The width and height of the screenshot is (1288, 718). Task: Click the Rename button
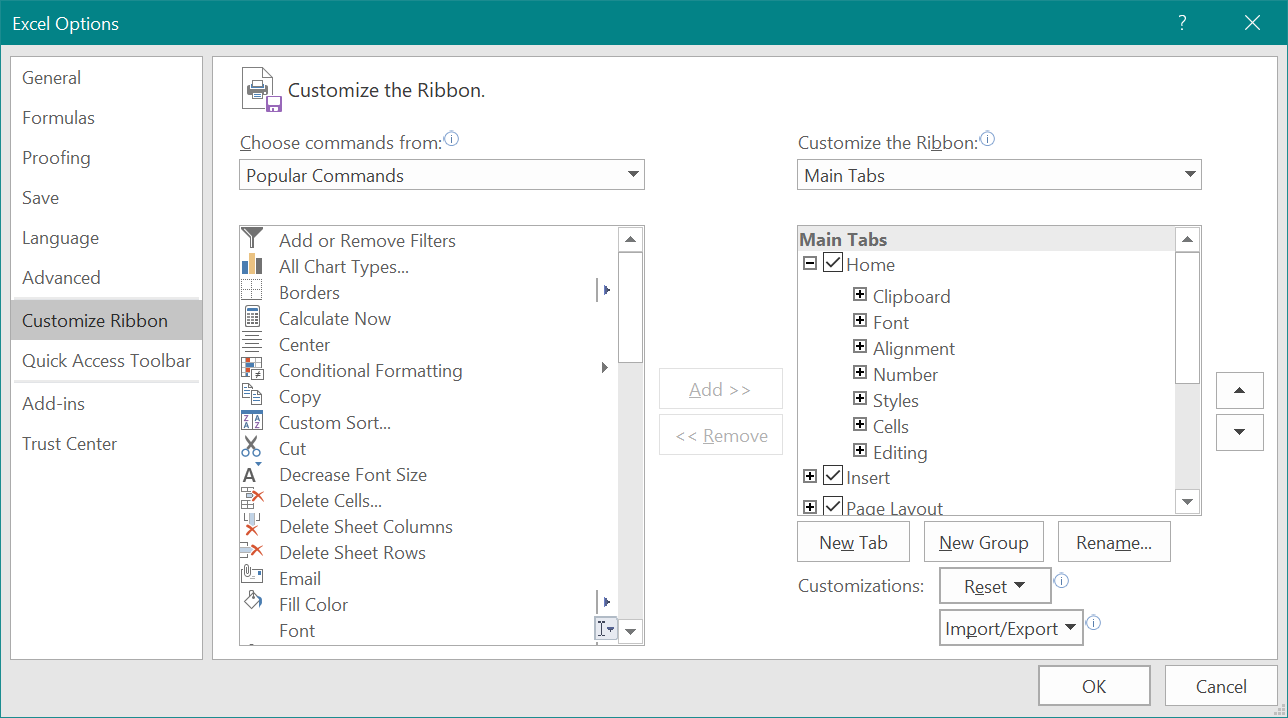[x=1114, y=541]
